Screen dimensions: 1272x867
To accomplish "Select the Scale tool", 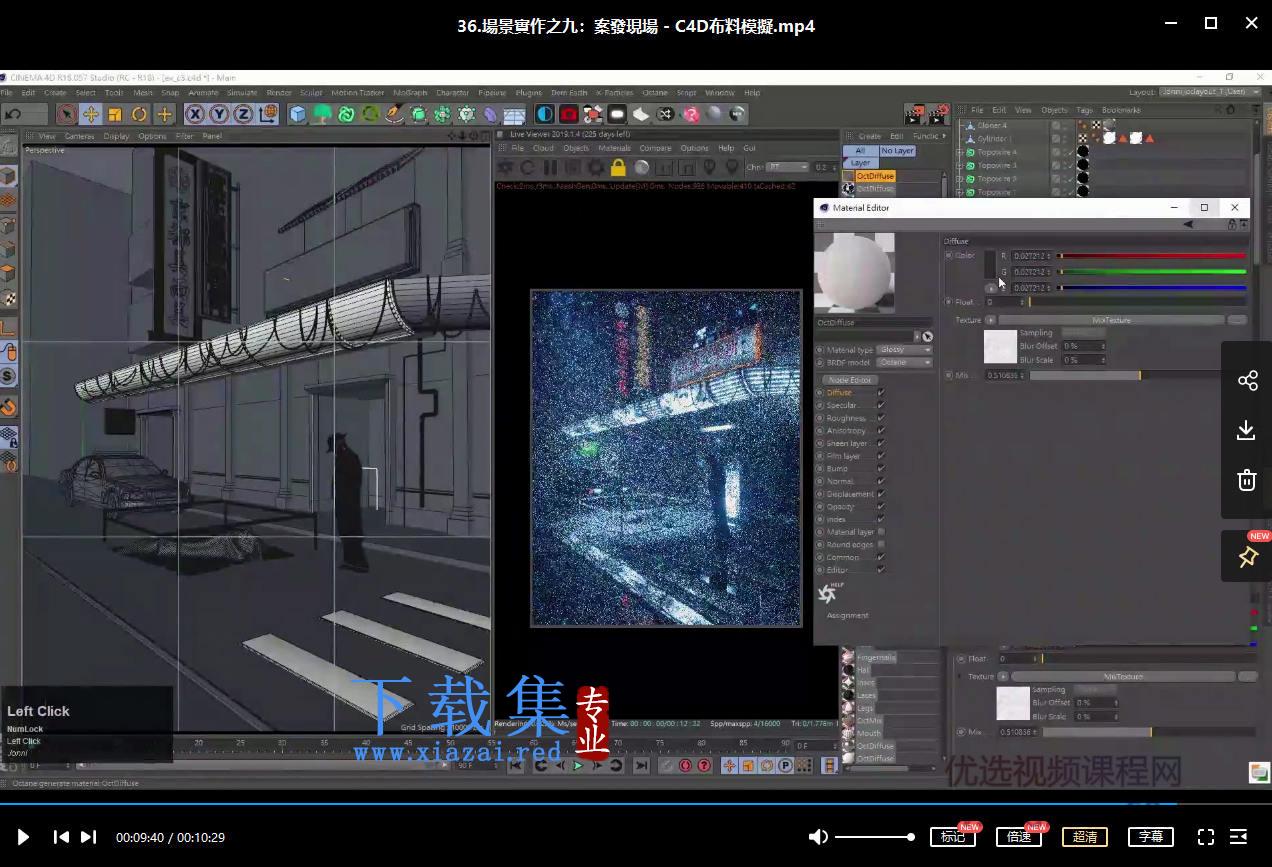I will coord(115,114).
